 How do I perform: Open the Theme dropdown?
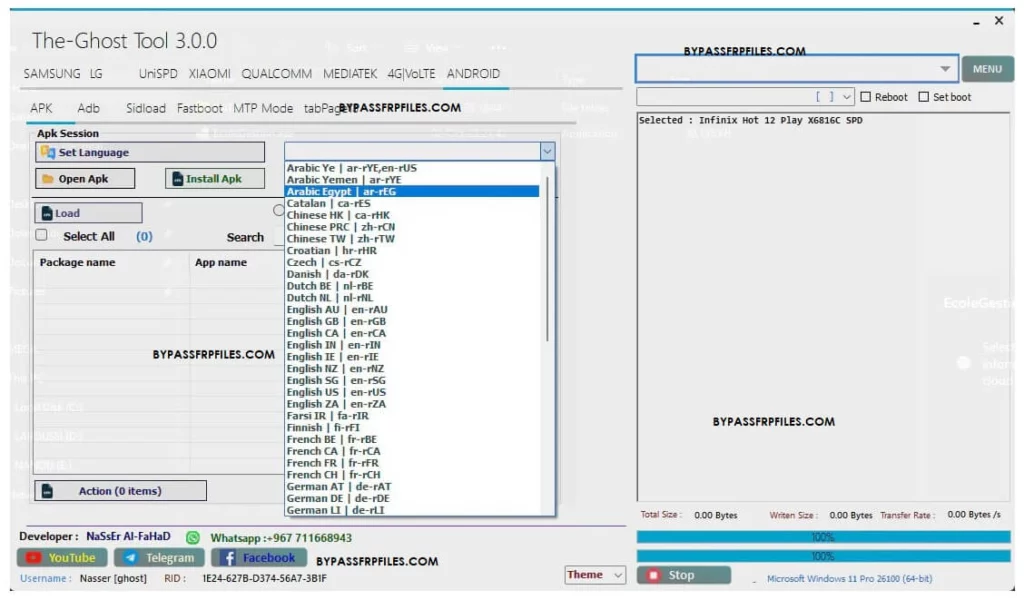pos(594,575)
